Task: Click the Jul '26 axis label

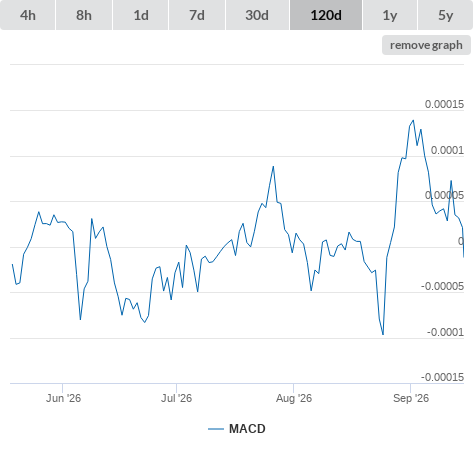Action: coord(176,398)
